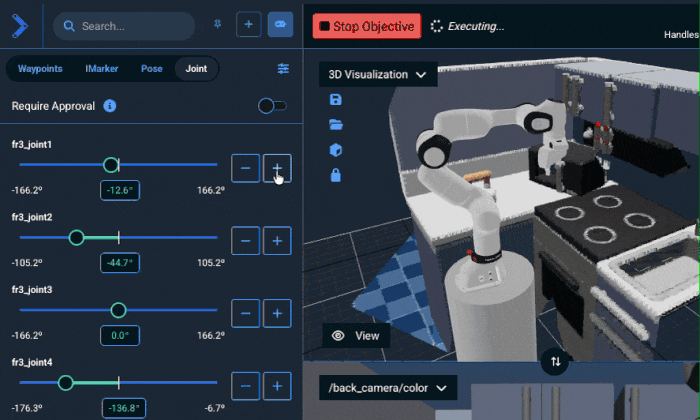Click the plus button in top toolbar
The height and width of the screenshot is (420, 700).
point(249,25)
